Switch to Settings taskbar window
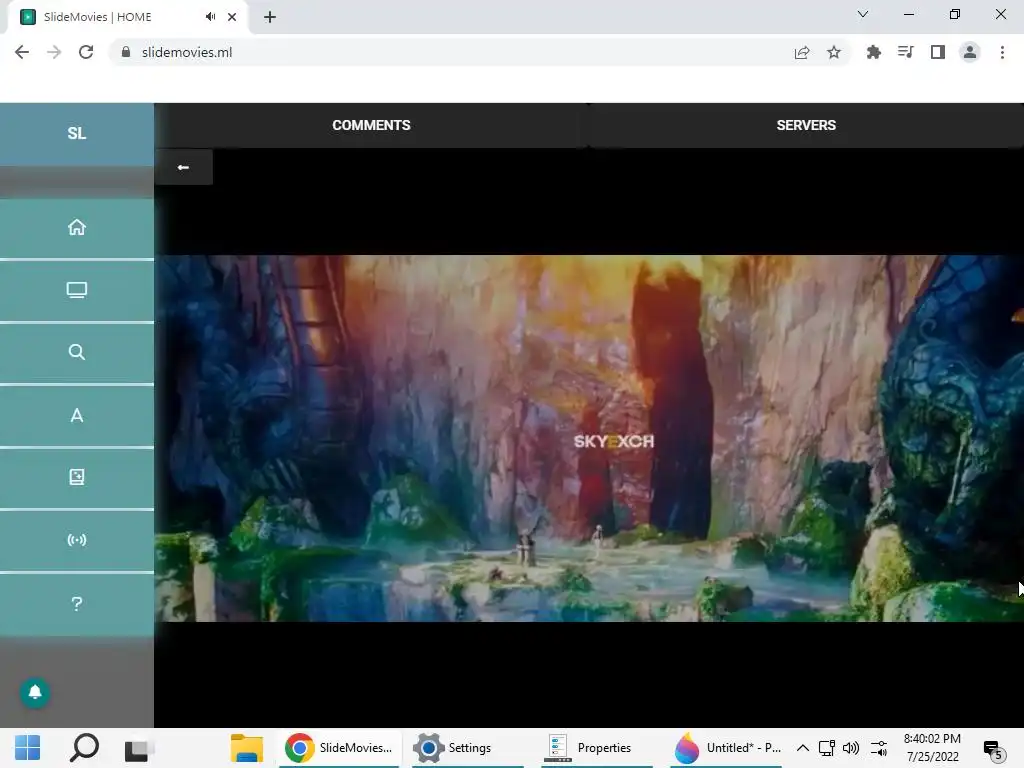Viewport: 1024px width, 768px height. coord(468,748)
